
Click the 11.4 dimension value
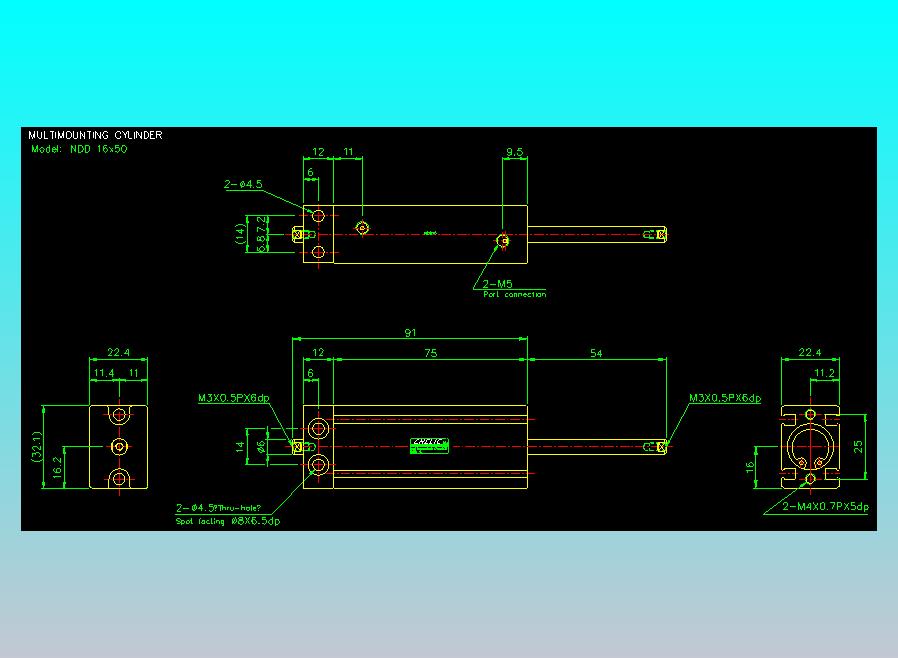click(x=104, y=373)
